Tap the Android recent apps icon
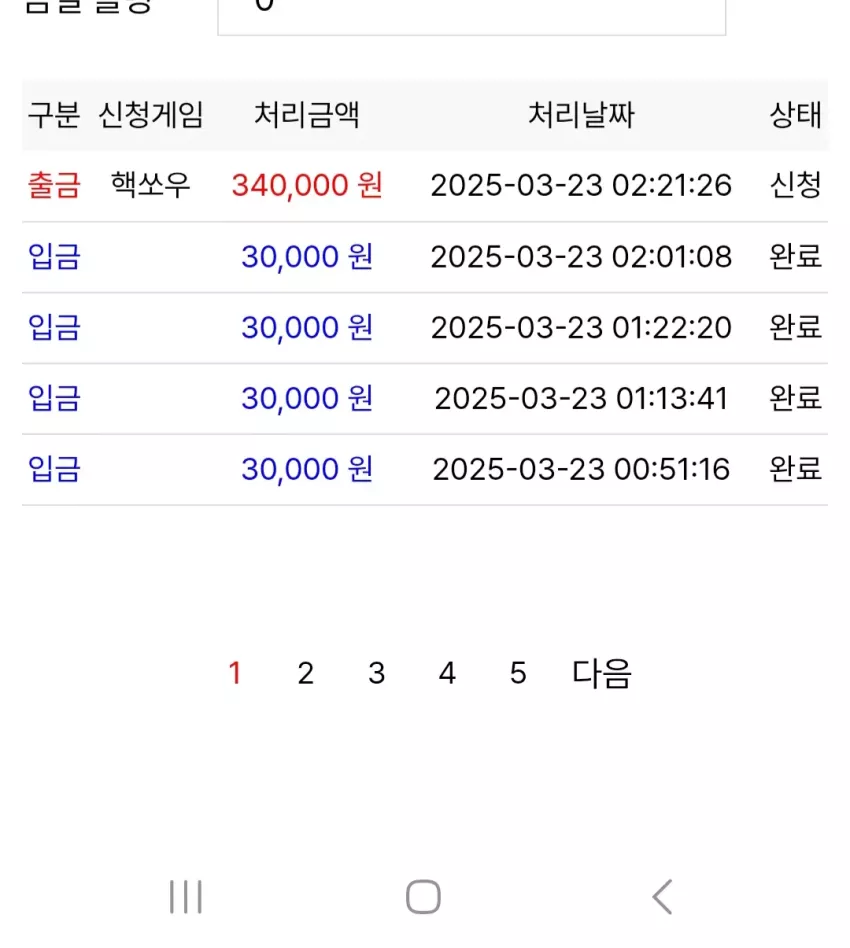 click(186, 897)
